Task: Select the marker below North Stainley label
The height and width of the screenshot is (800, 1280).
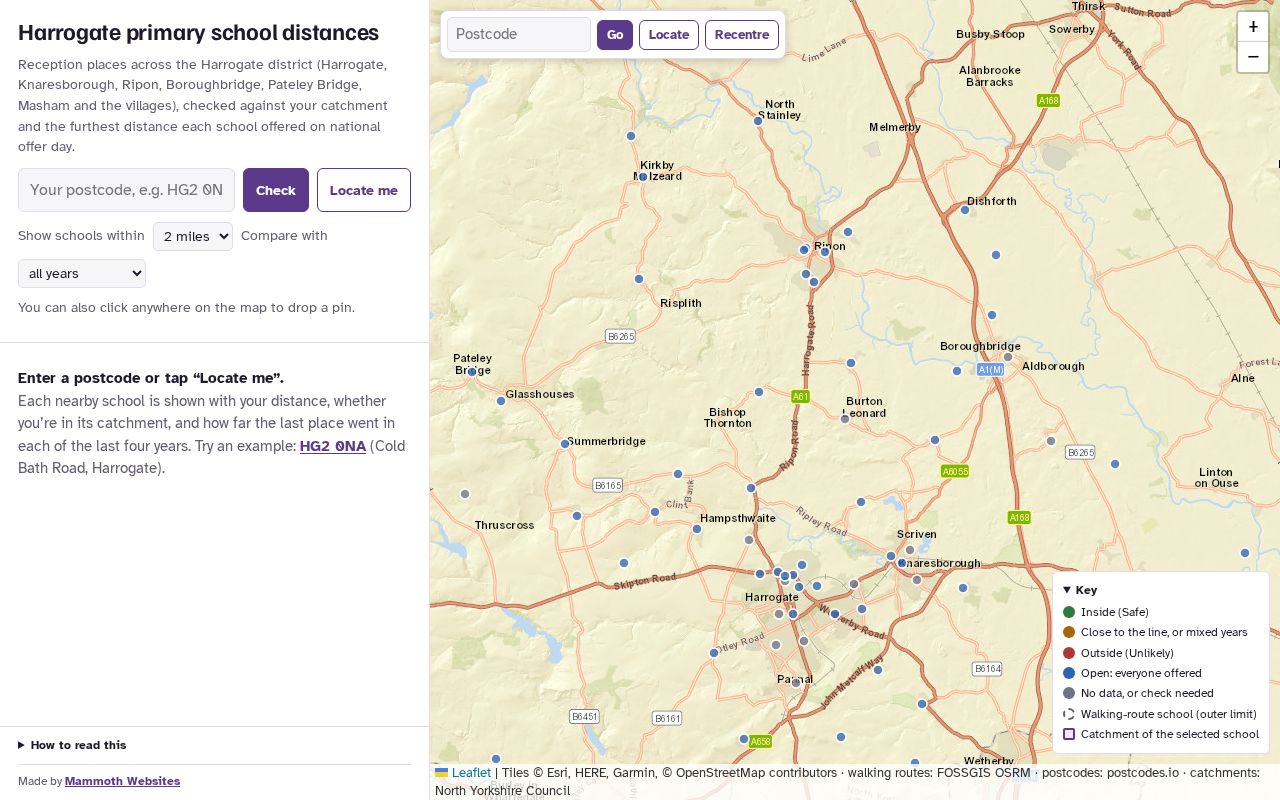Action: coord(758,121)
